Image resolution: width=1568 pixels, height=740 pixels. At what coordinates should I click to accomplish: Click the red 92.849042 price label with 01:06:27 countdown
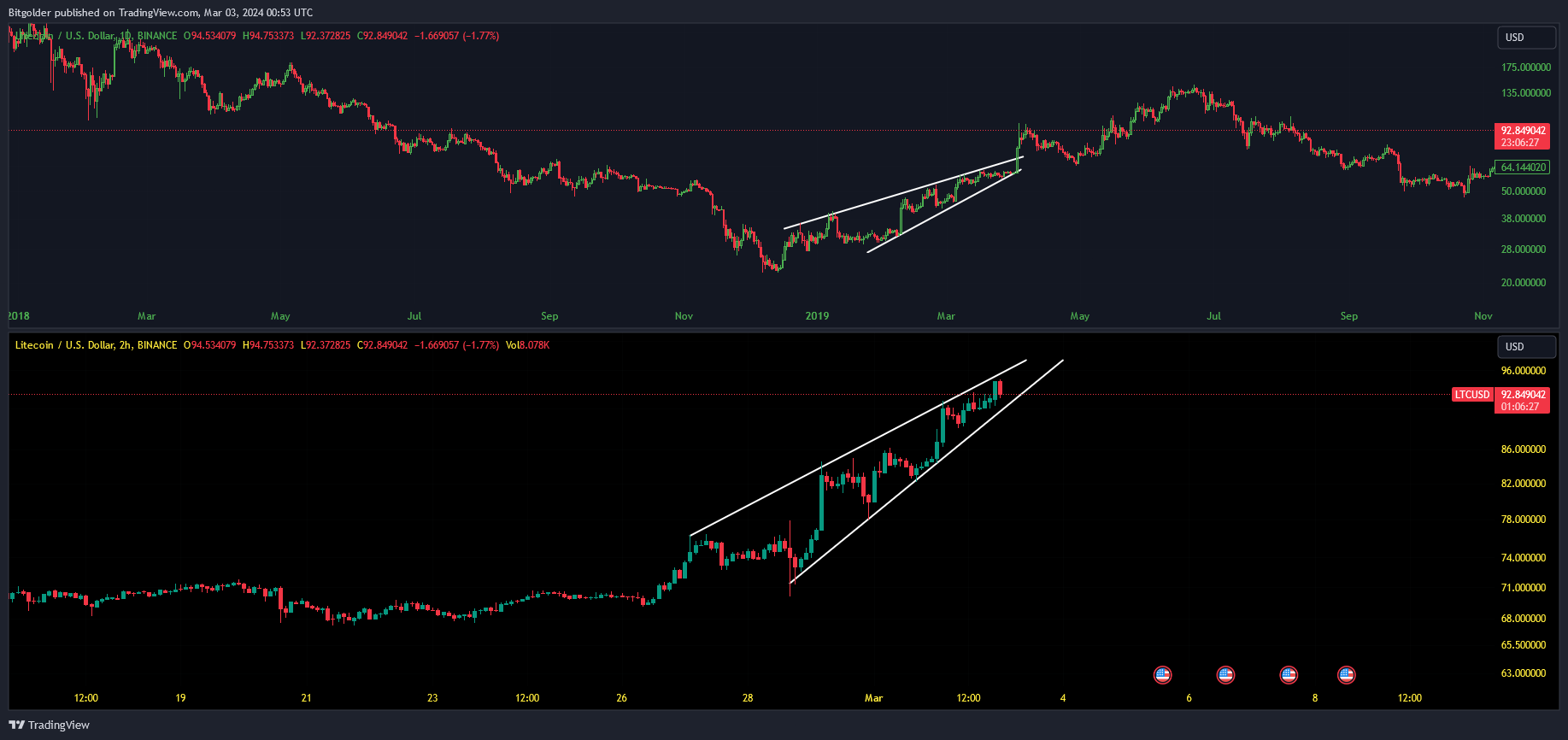[1523, 401]
